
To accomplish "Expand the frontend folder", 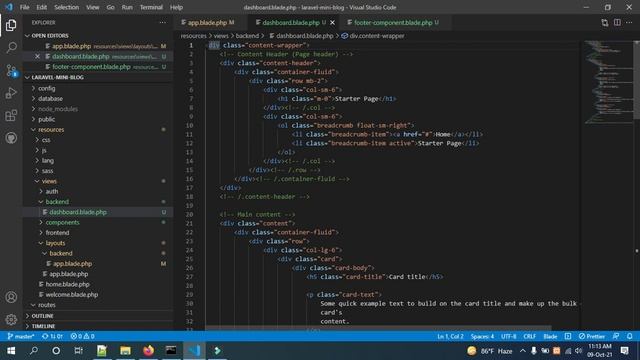I will (x=57, y=233).
